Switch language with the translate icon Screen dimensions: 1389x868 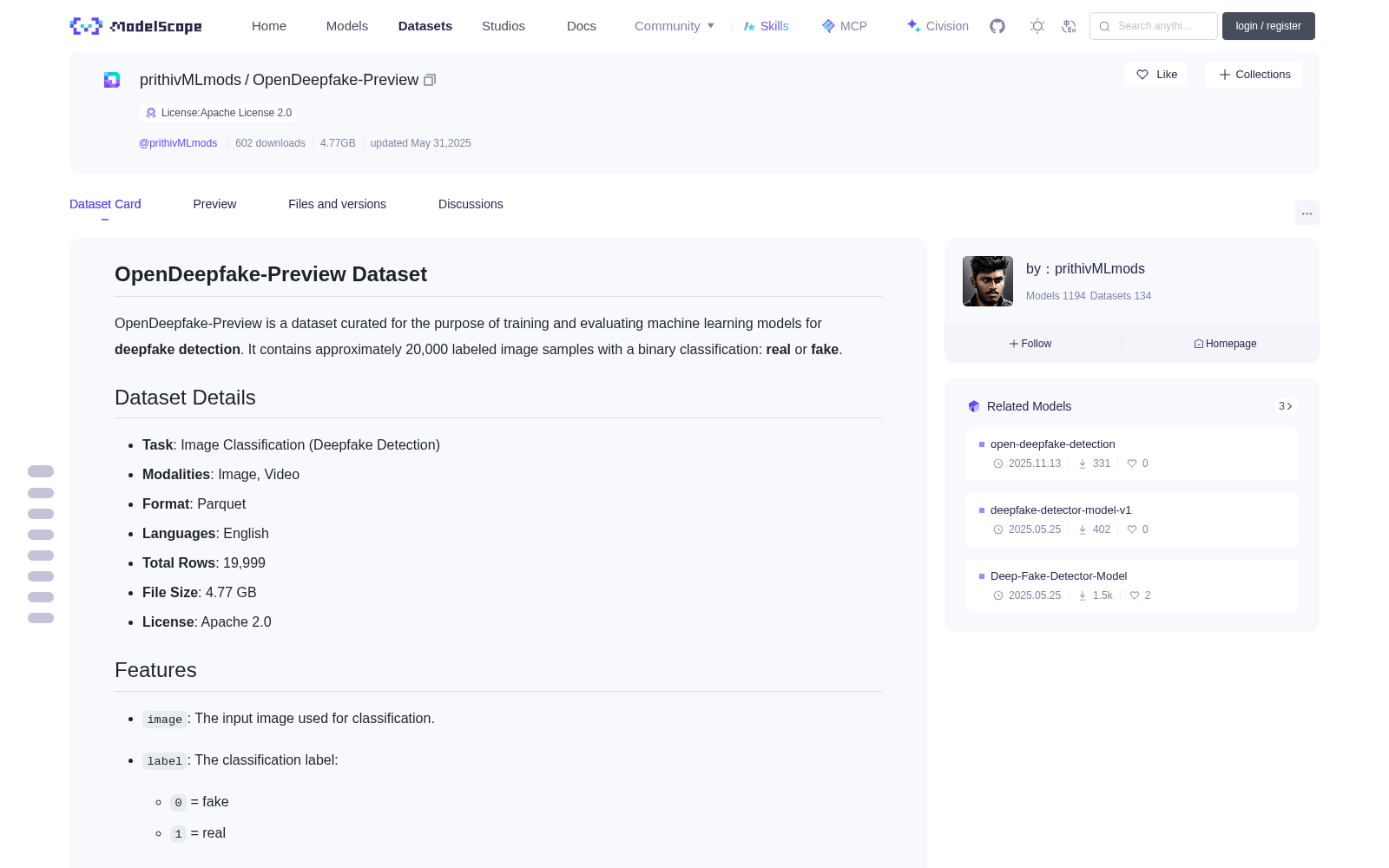tap(1070, 26)
